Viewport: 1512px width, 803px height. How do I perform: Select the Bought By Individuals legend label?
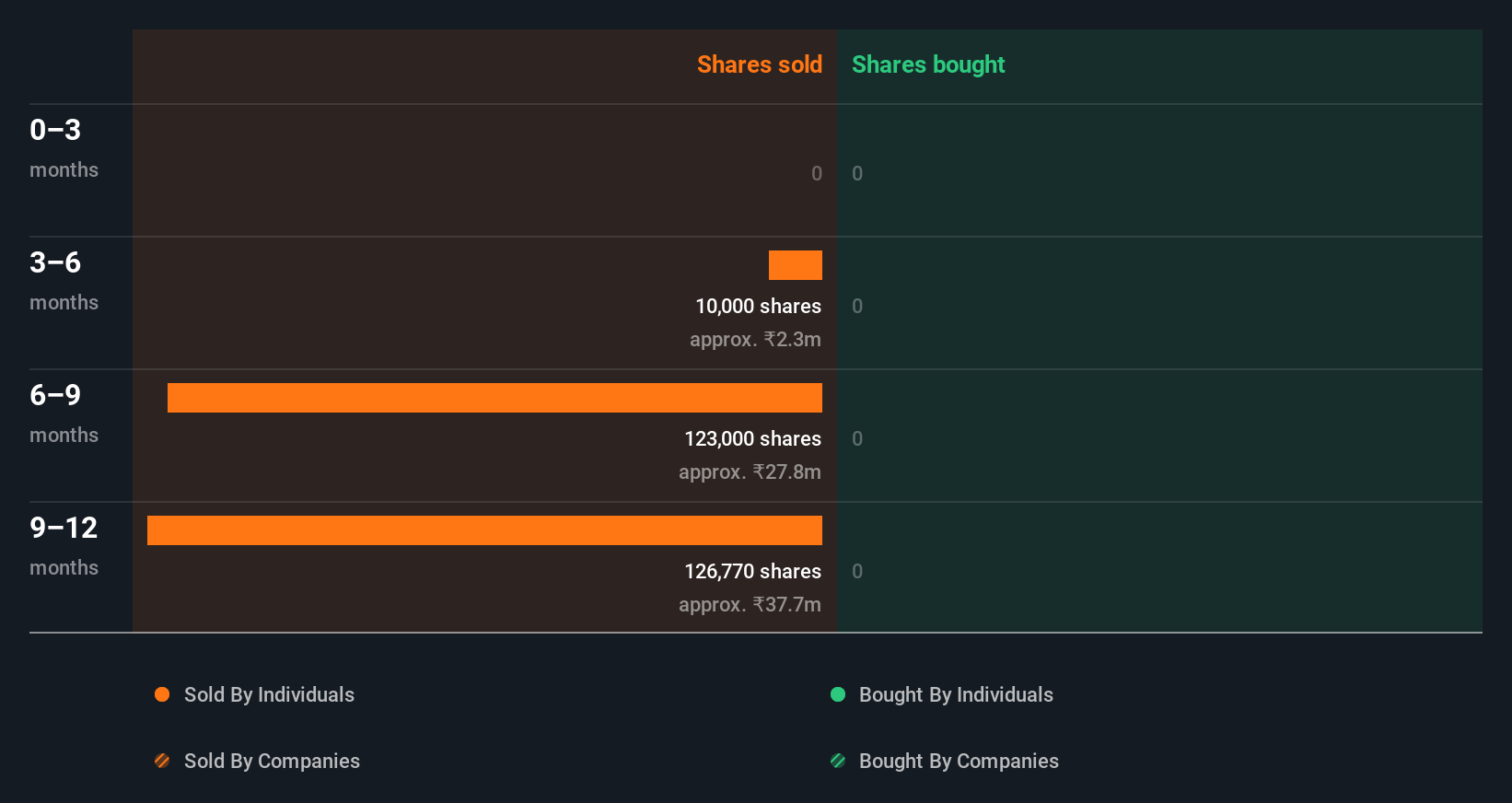pos(956,695)
